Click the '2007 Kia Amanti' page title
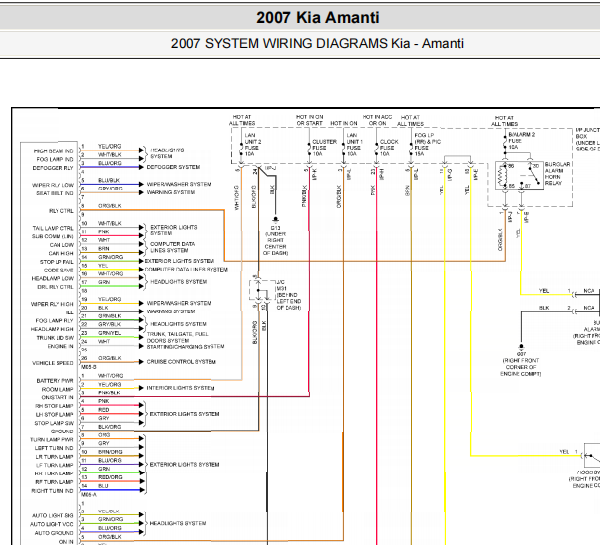600x545 pixels. tap(318, 18)
